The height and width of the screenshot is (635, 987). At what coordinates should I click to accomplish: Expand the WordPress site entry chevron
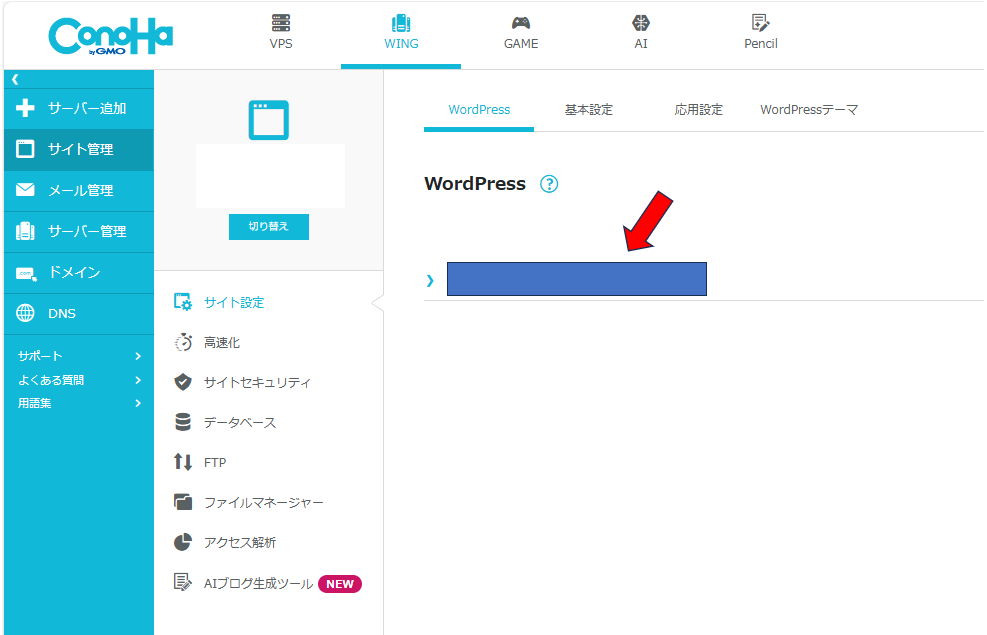430,280
